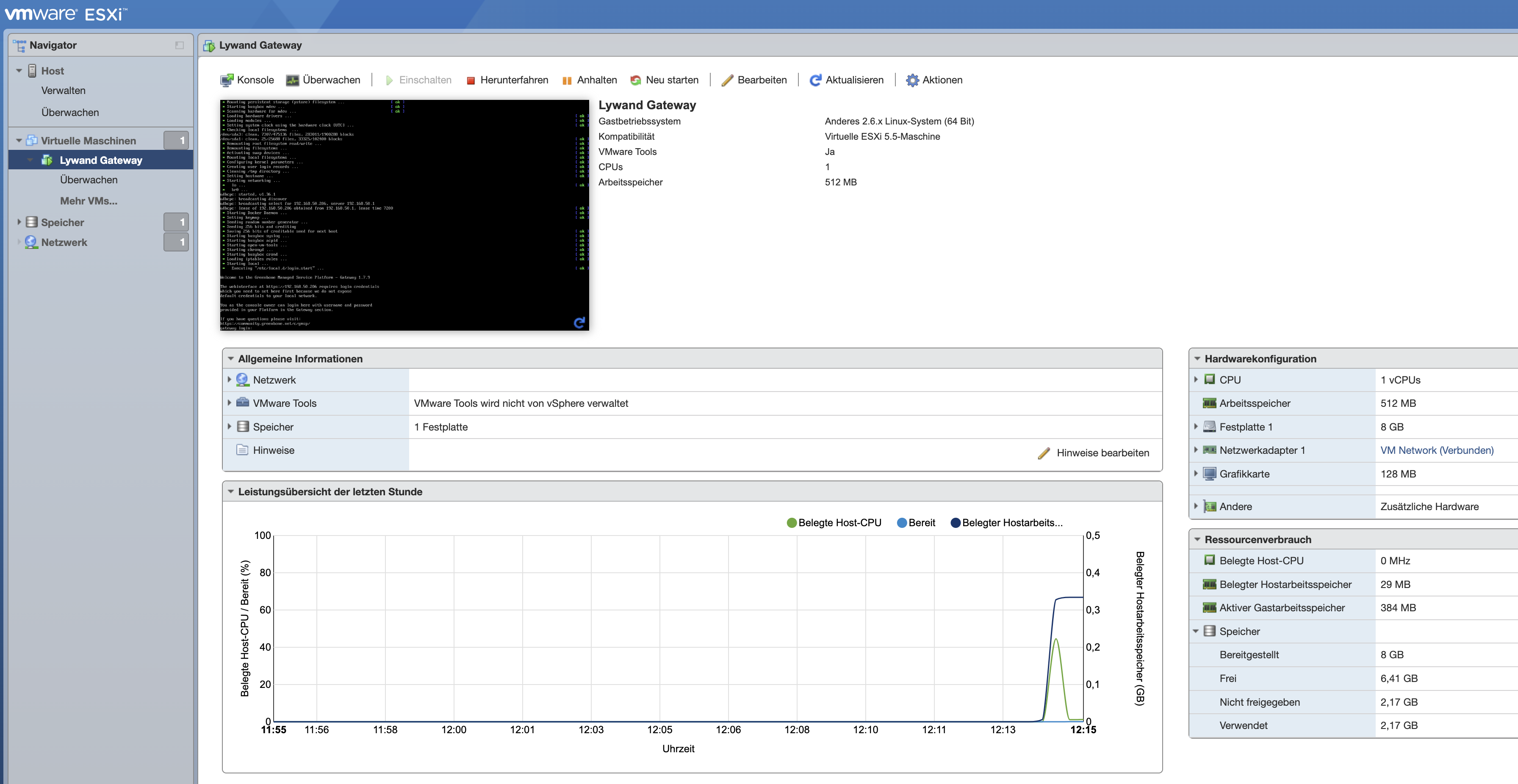Toggle the Belegter Hostarbeits... legend swatch
Screen dimensions: 1518x784
[955, 523]
